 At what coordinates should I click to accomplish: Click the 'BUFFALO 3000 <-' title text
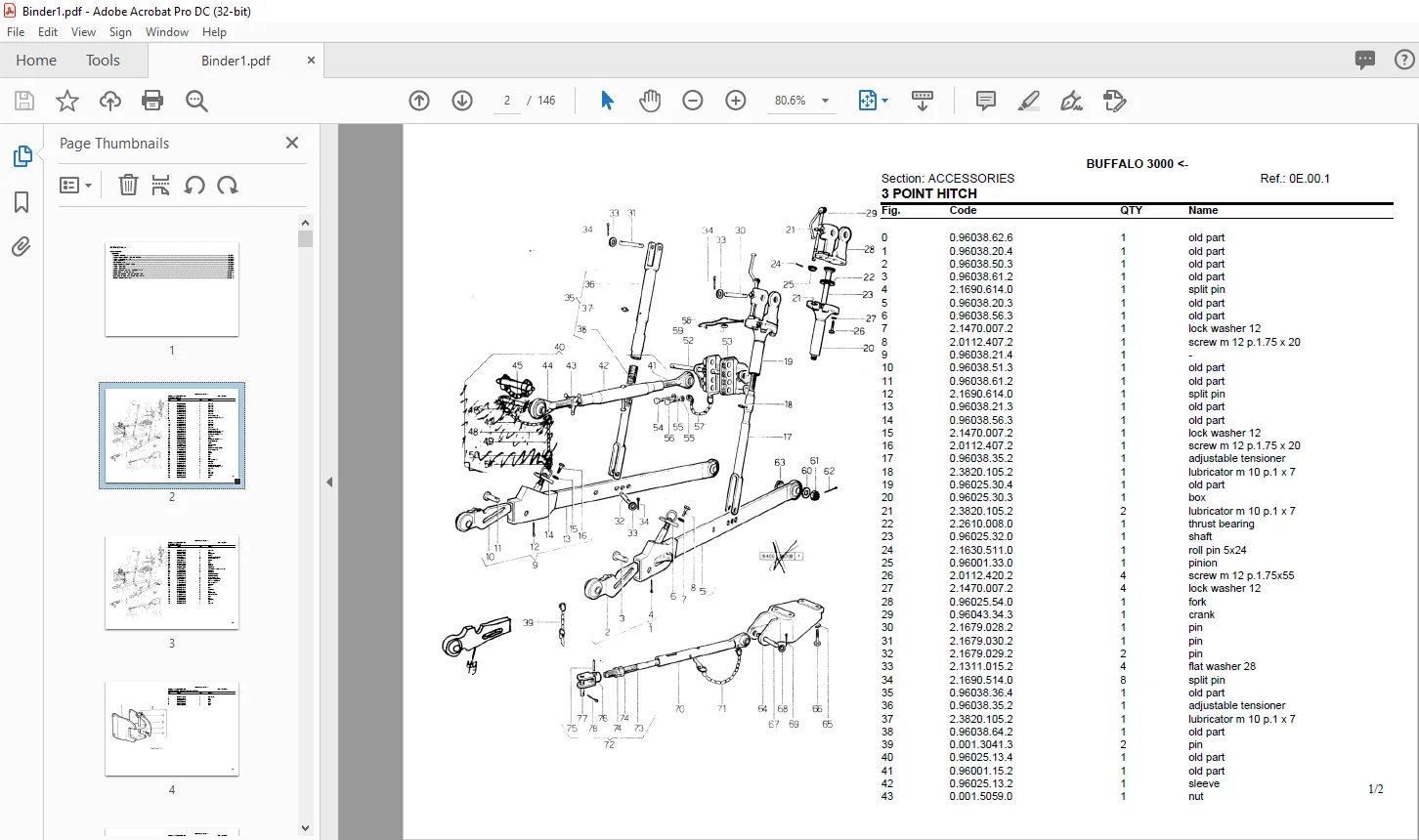pos(1137,164)
